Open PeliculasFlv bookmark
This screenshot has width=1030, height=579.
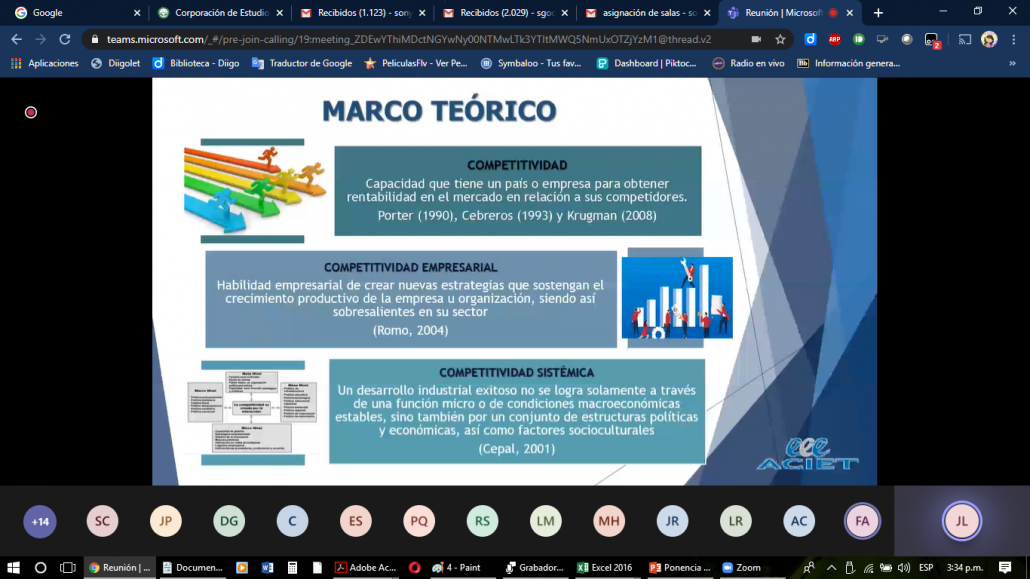point(416,63)
